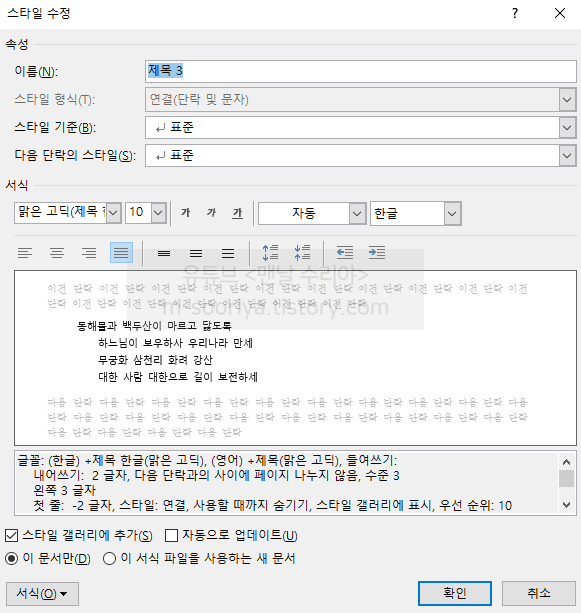This screenshot has width=581, height=613.
Task: Click the preview line 동해물과 백두산이 마르고 닳도록
Action: 154,326
